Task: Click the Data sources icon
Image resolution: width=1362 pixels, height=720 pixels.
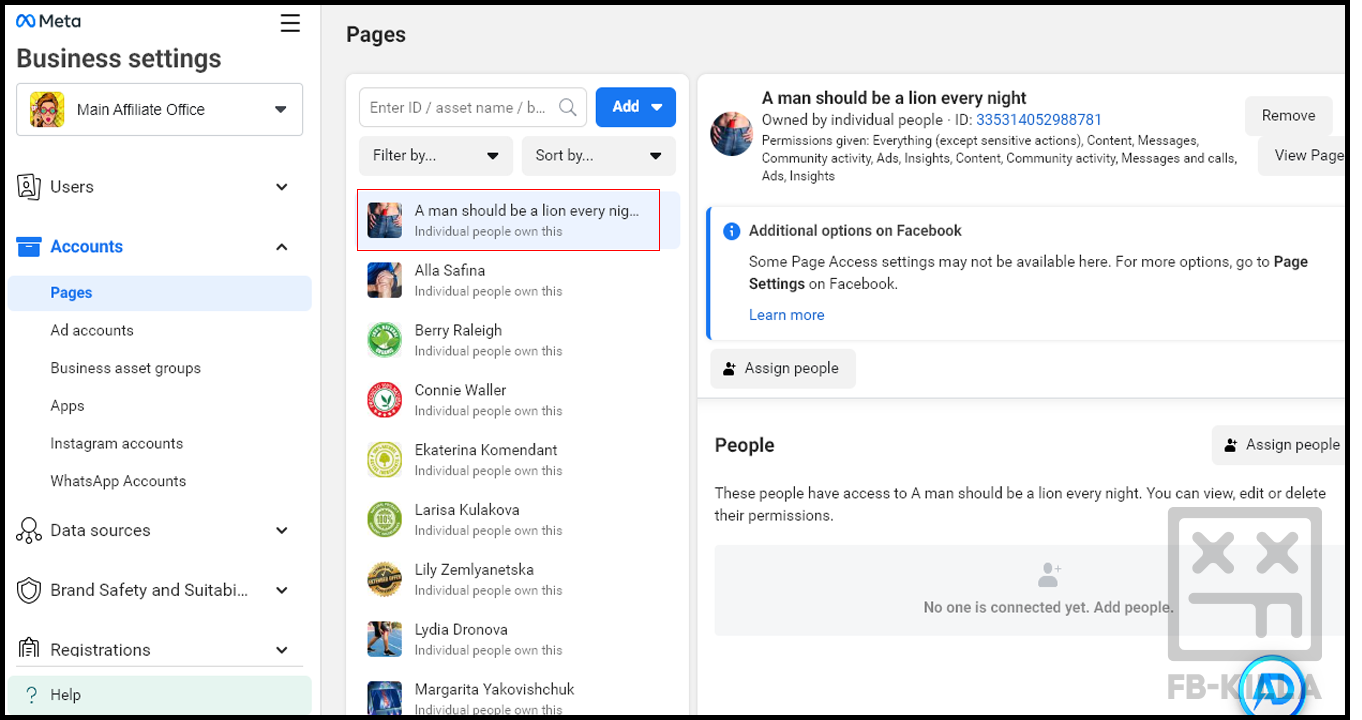Action: [29, 531]
